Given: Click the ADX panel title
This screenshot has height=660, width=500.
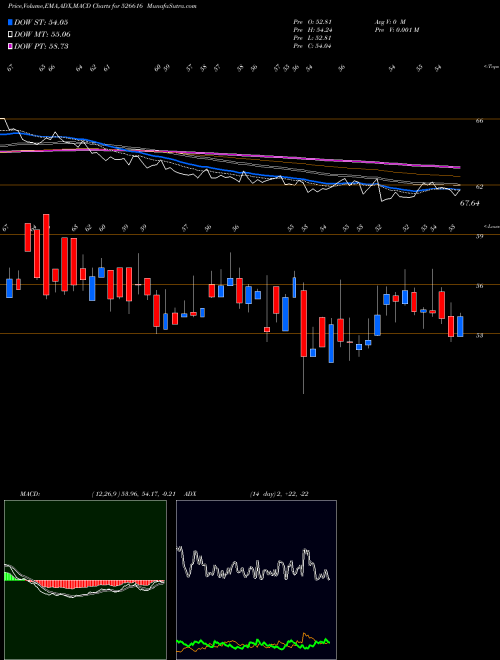Looking at the screenshot, I should coord(190,494).
